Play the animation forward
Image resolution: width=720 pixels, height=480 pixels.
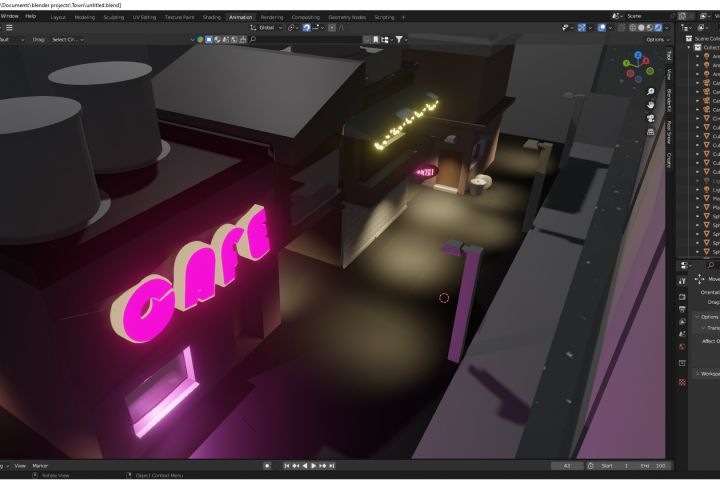[x=314, y=466]
